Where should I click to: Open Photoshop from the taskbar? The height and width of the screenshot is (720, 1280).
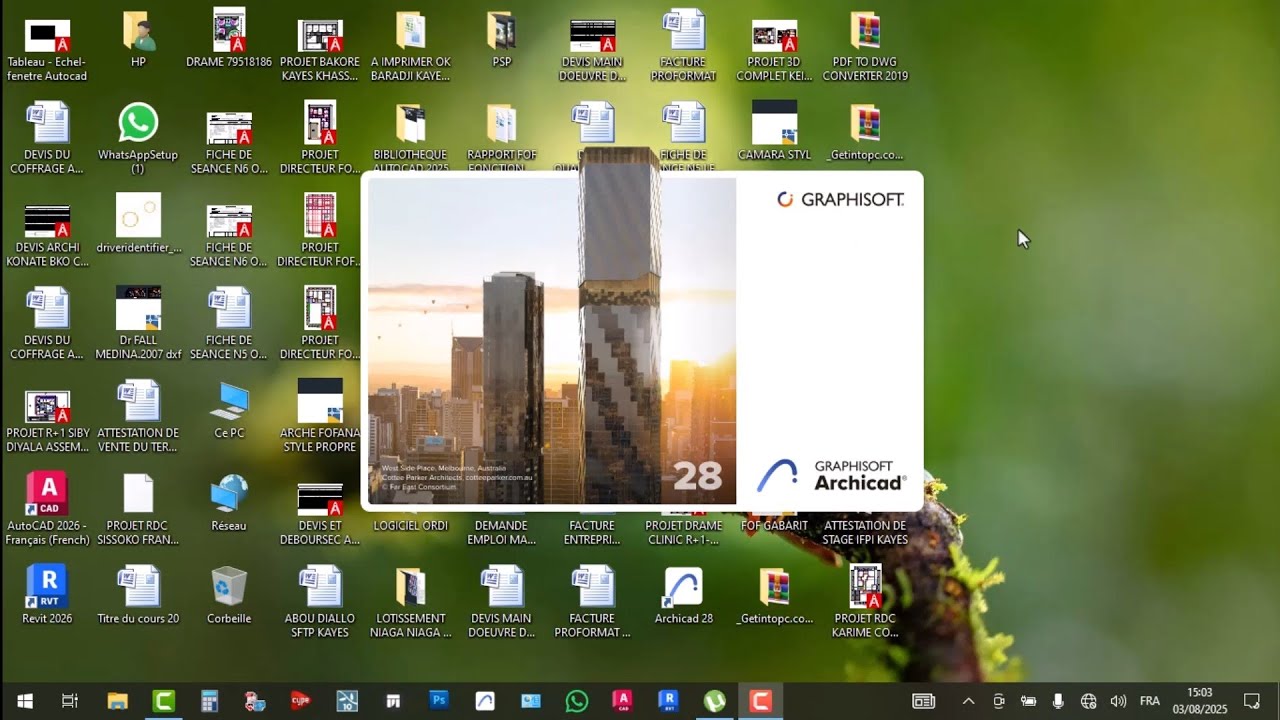(x=439, y=701)
